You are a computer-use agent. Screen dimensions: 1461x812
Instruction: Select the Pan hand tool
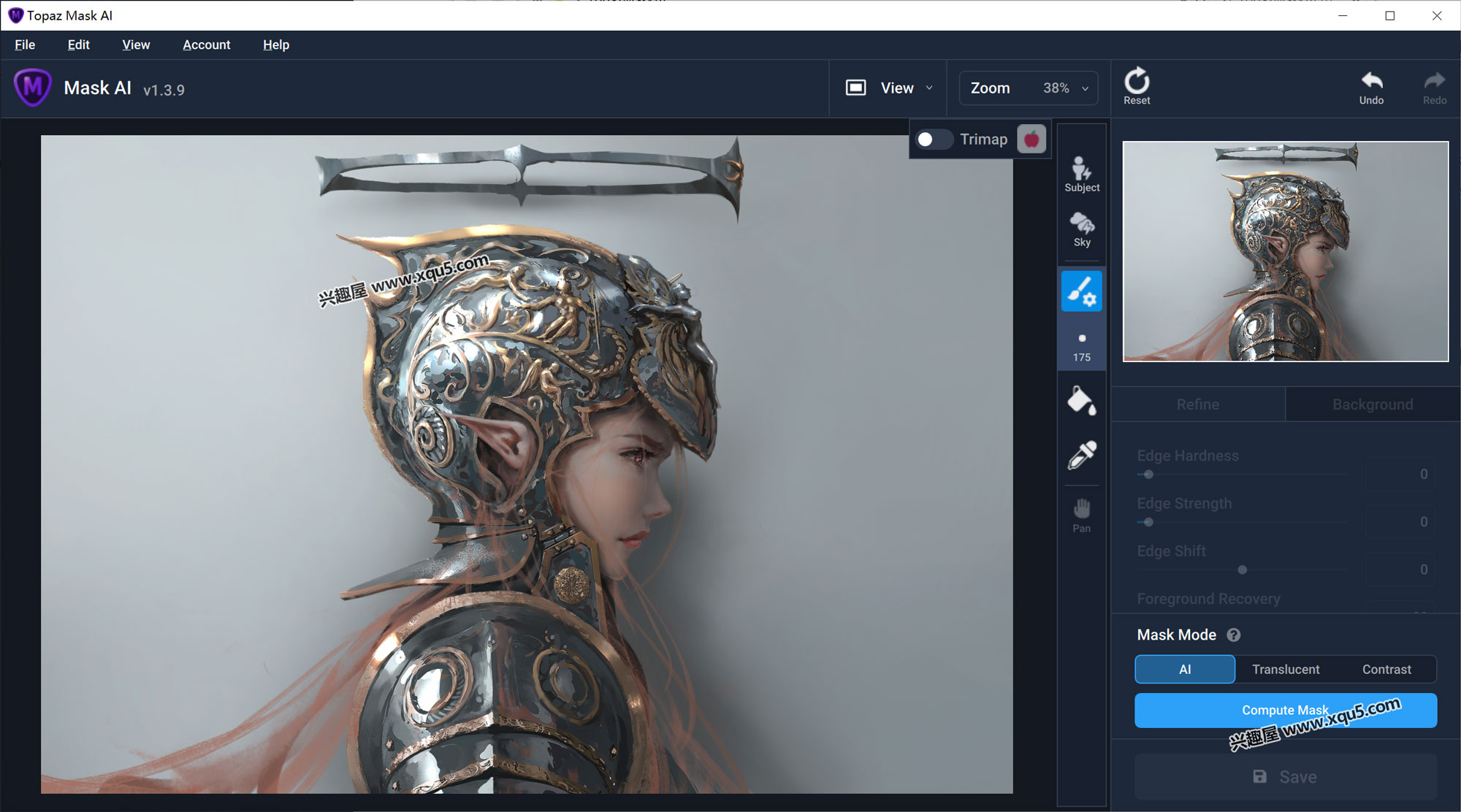pos(1082,516)
